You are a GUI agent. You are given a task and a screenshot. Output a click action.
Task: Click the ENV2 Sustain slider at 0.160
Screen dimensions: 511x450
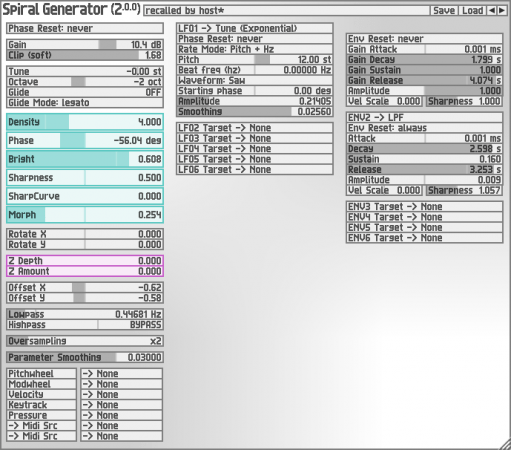click(425, 159)
